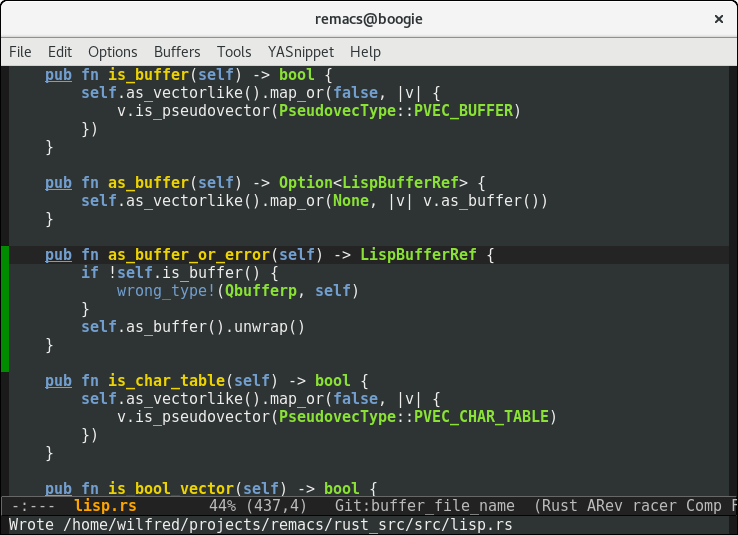The height and width of the screenshot is (535, 738).
Task: Open the File menu
Action: pos(20,52)
